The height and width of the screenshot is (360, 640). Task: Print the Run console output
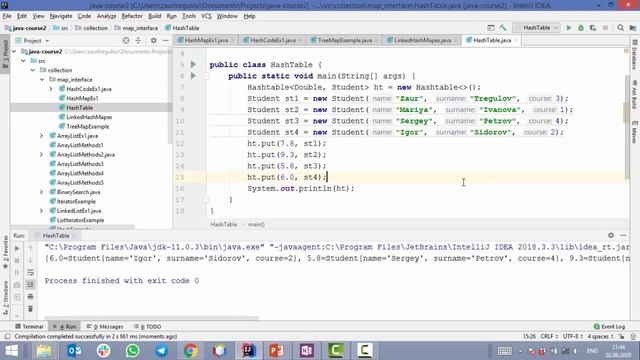(x=30, y=297)
